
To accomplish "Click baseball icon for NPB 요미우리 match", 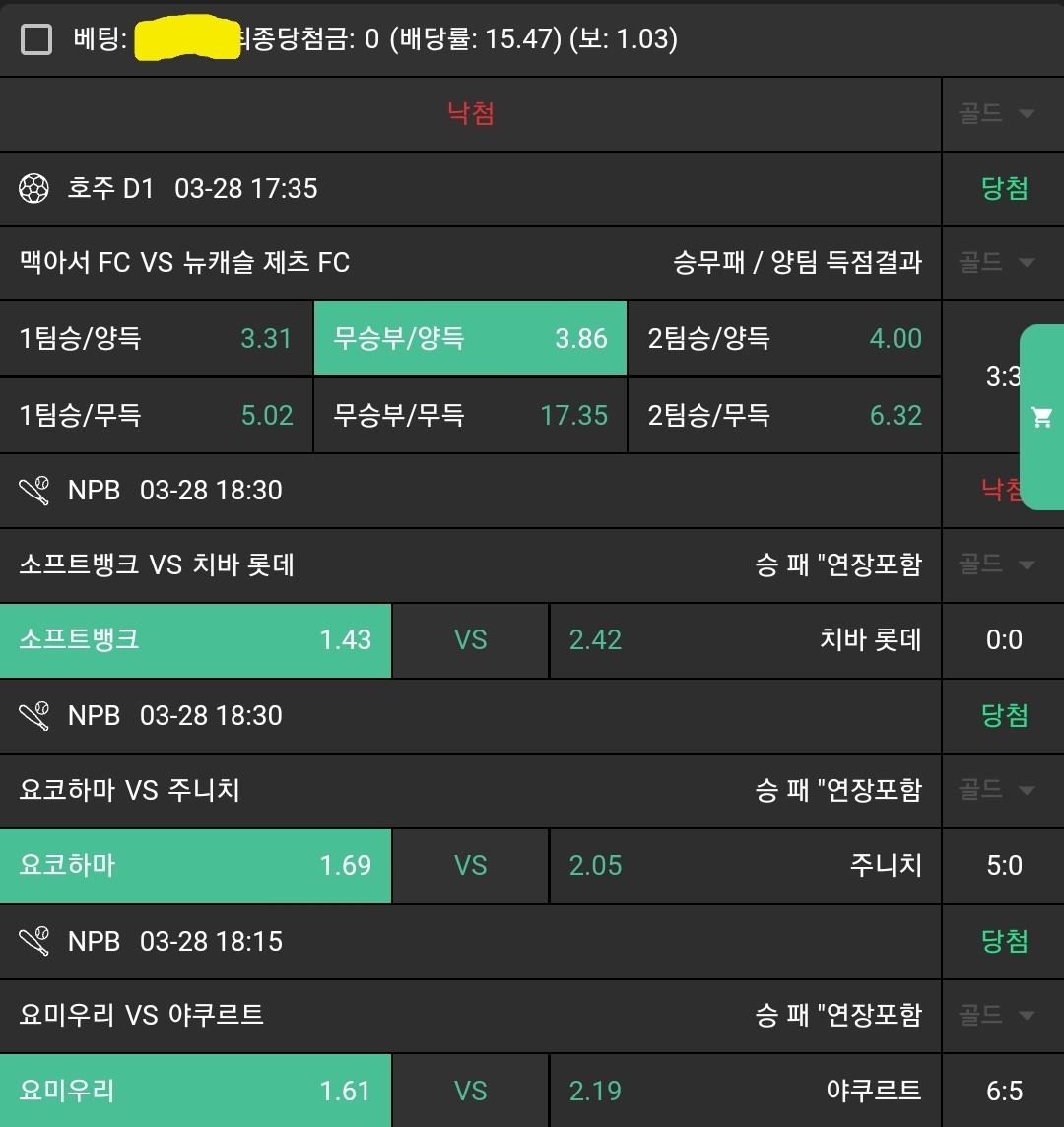I will (34, 941).
